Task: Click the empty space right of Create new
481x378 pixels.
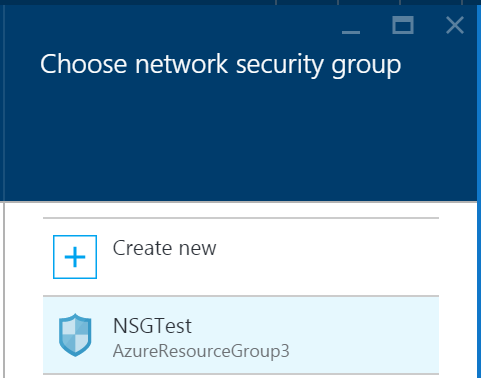Action: (327, 257)
